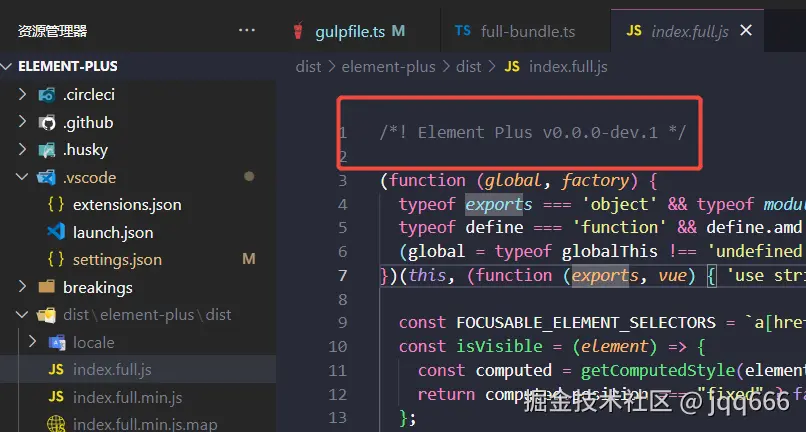Click the highlighted exports word on line 4

[499, 204]
